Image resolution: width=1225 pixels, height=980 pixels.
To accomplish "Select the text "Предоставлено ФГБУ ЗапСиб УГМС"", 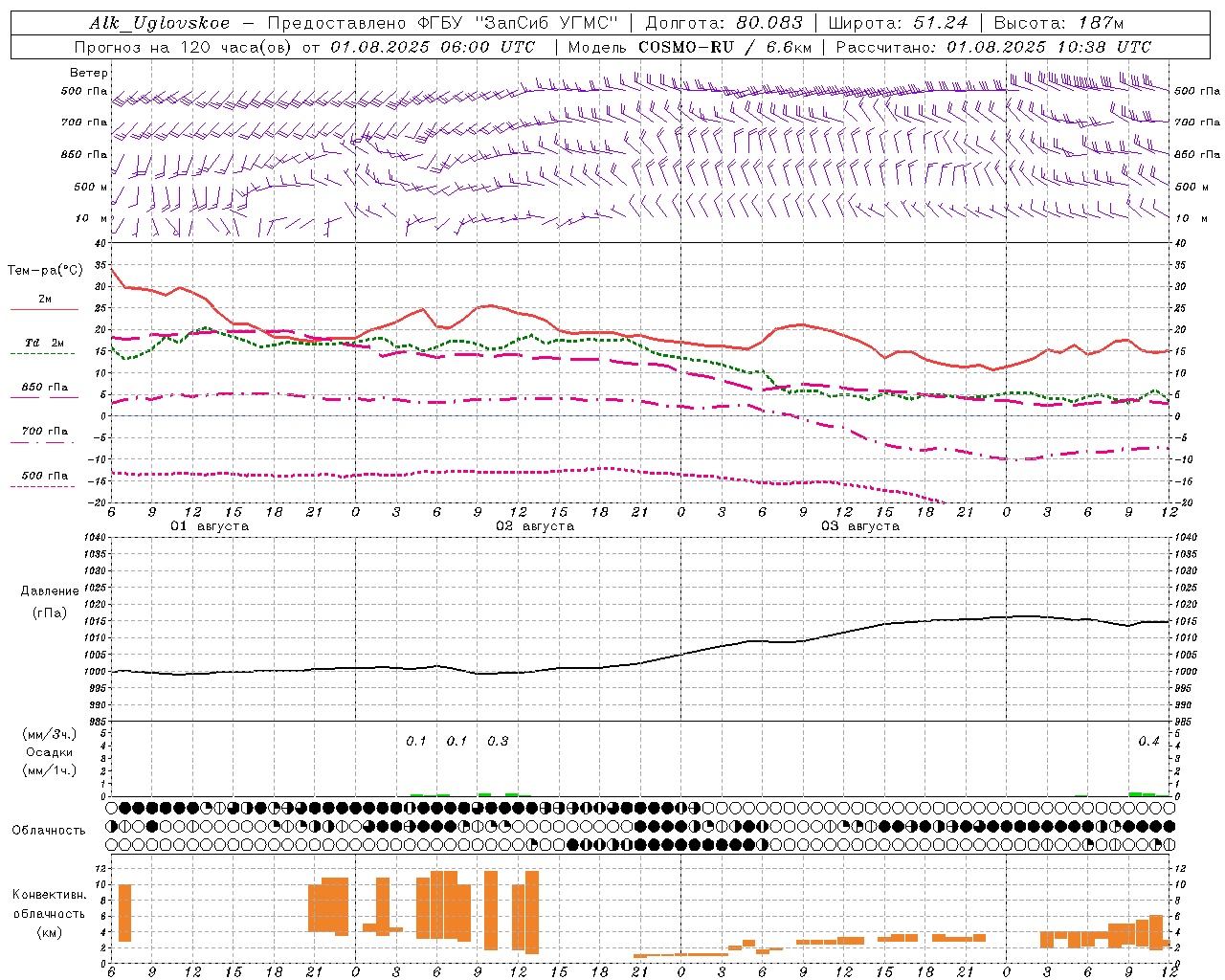I will click(x=442, y=23).
